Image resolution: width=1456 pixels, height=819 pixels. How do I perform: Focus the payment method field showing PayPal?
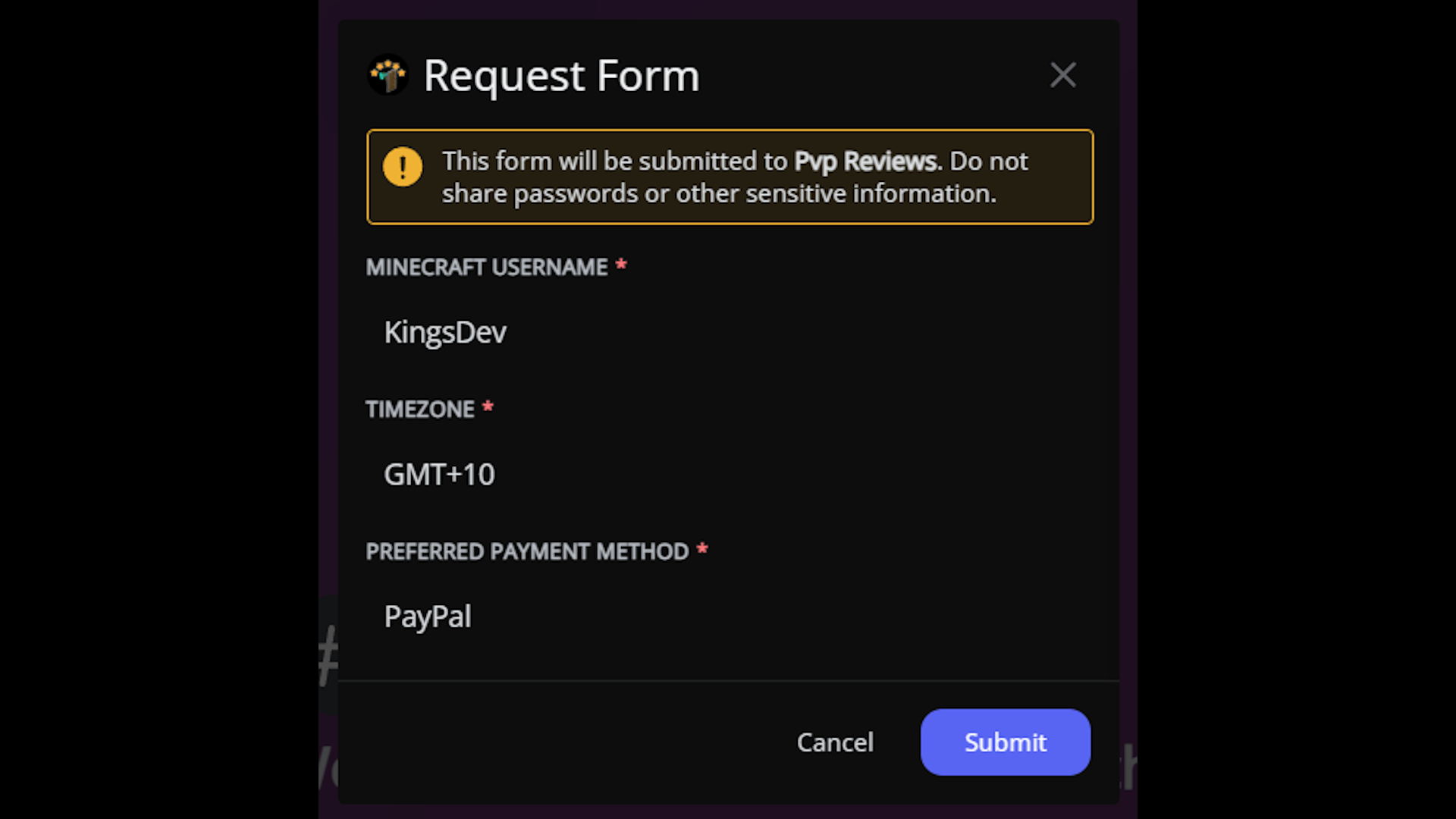(728, 617)
